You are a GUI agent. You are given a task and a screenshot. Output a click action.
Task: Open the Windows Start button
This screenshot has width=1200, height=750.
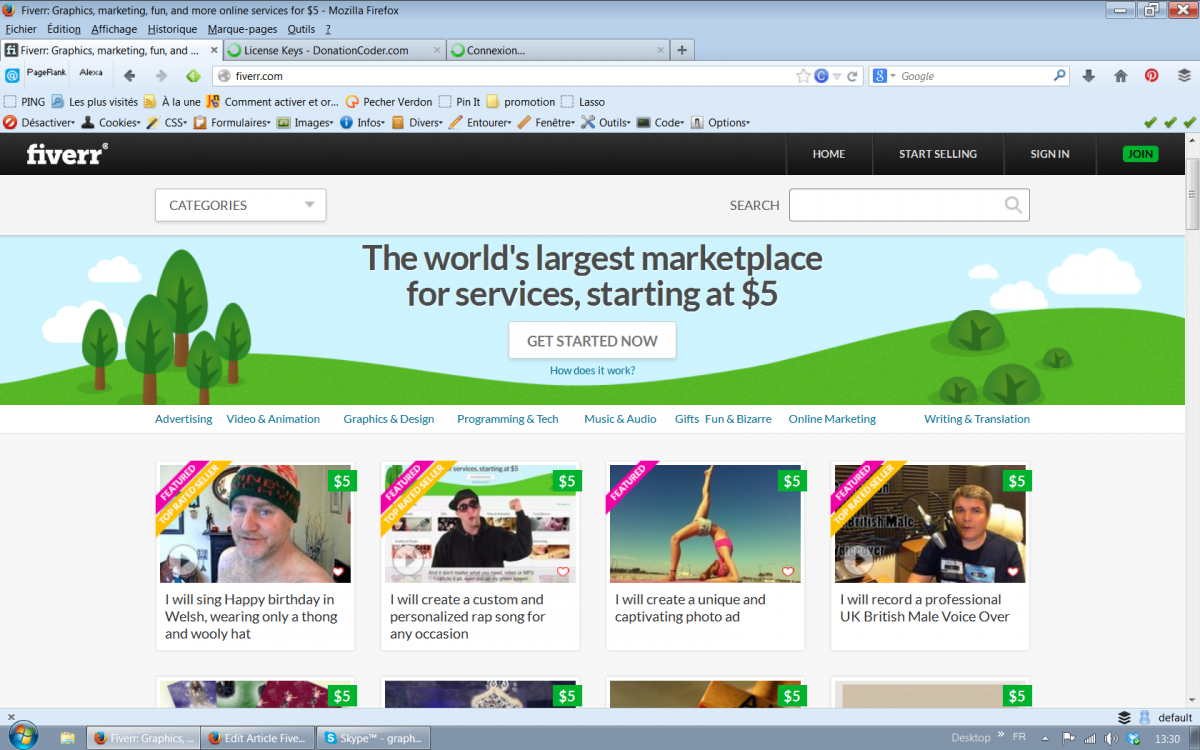click(22, 736)
